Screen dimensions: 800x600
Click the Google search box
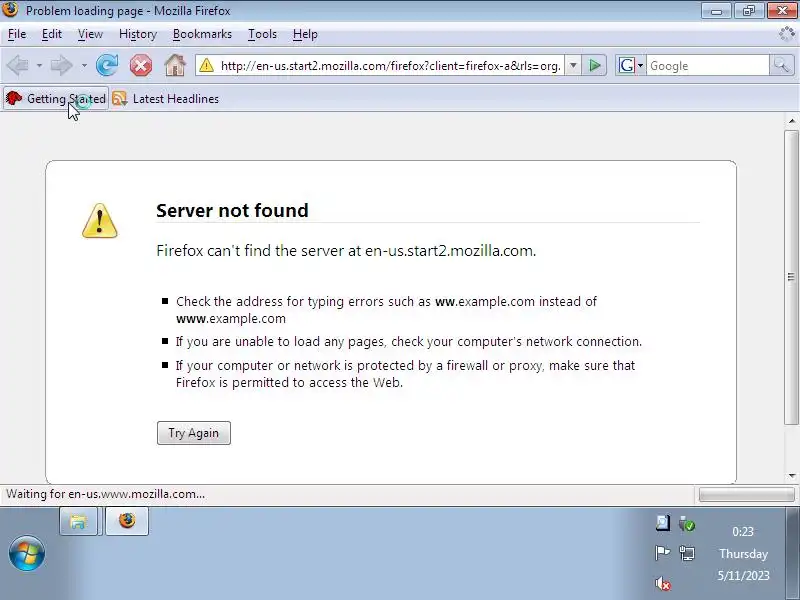coord(708,66)
